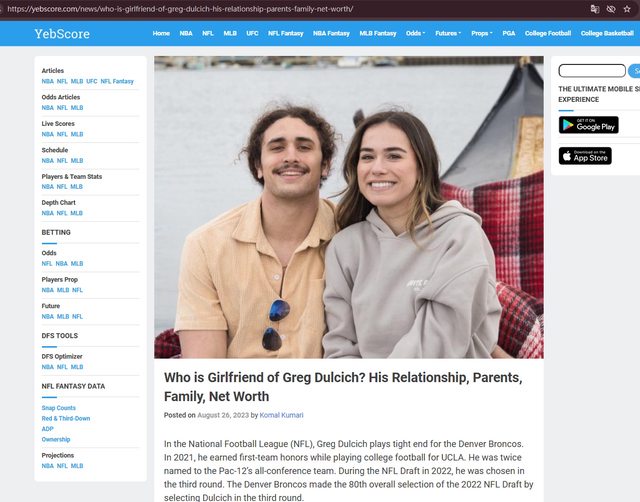
Task: Open author Komal Kumari's profile link
Action: 283,415
